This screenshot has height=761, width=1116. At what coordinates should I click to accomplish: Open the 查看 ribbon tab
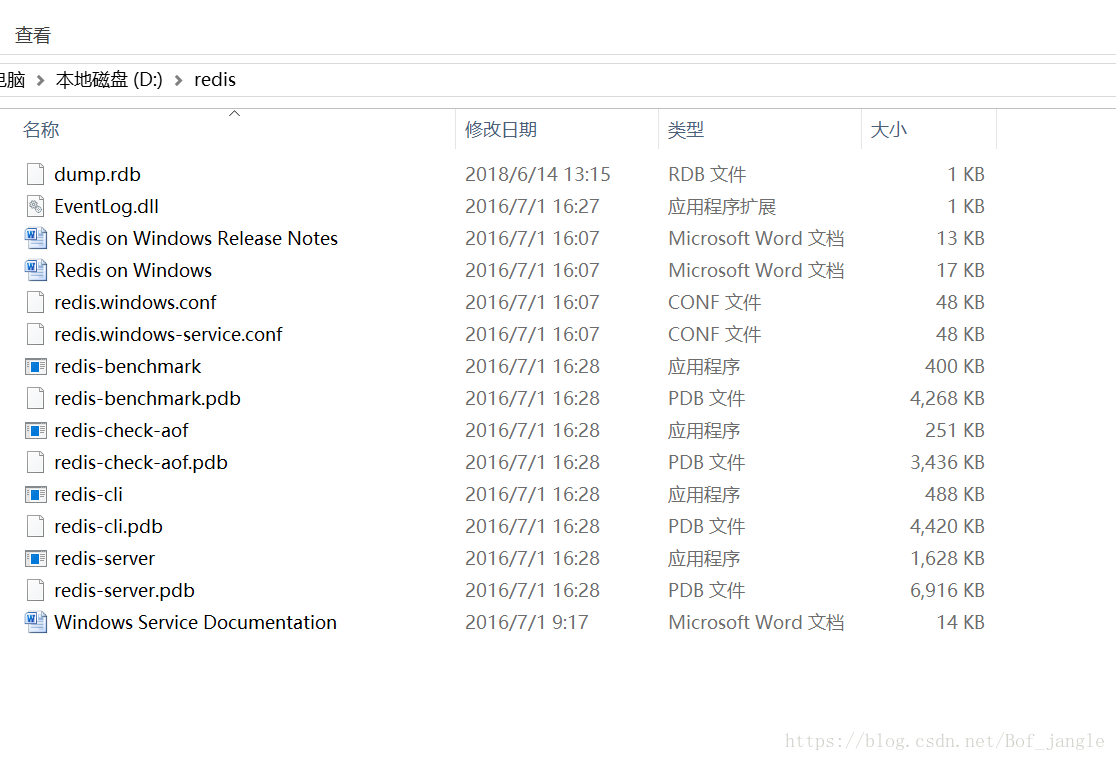click(33, 36)
